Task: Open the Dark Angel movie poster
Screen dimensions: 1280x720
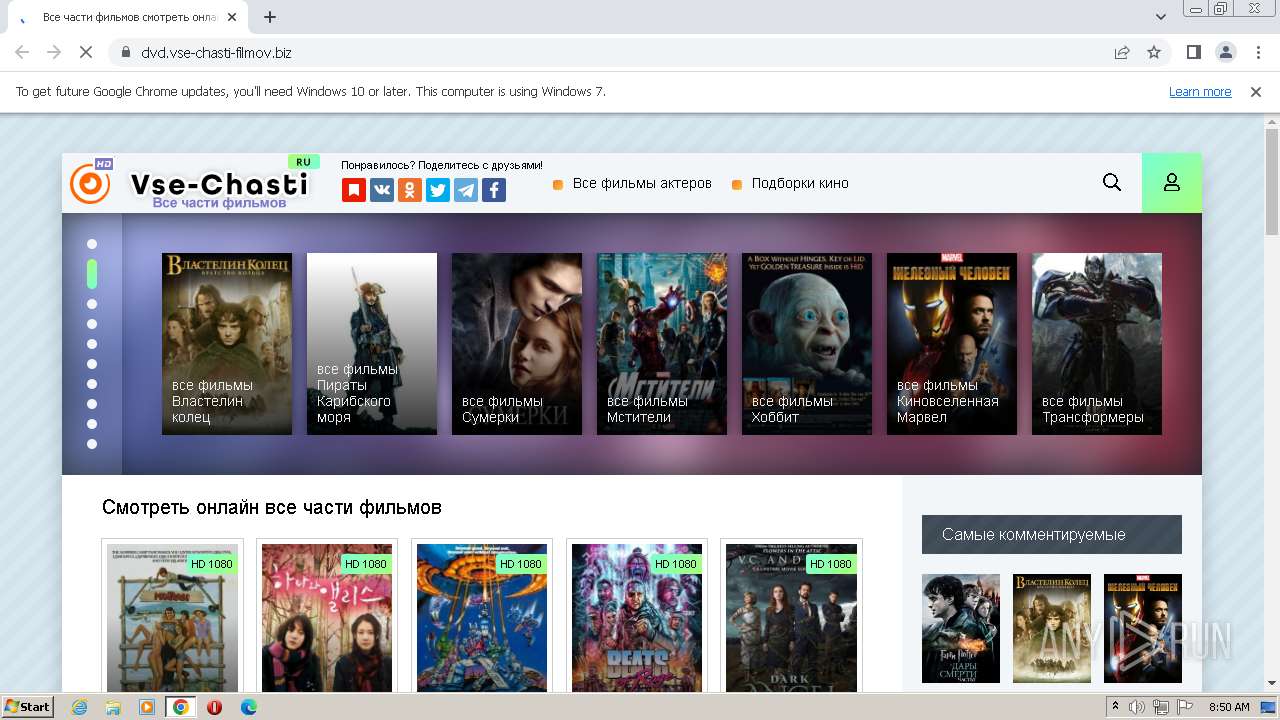Action: click(x=792, y=618)
